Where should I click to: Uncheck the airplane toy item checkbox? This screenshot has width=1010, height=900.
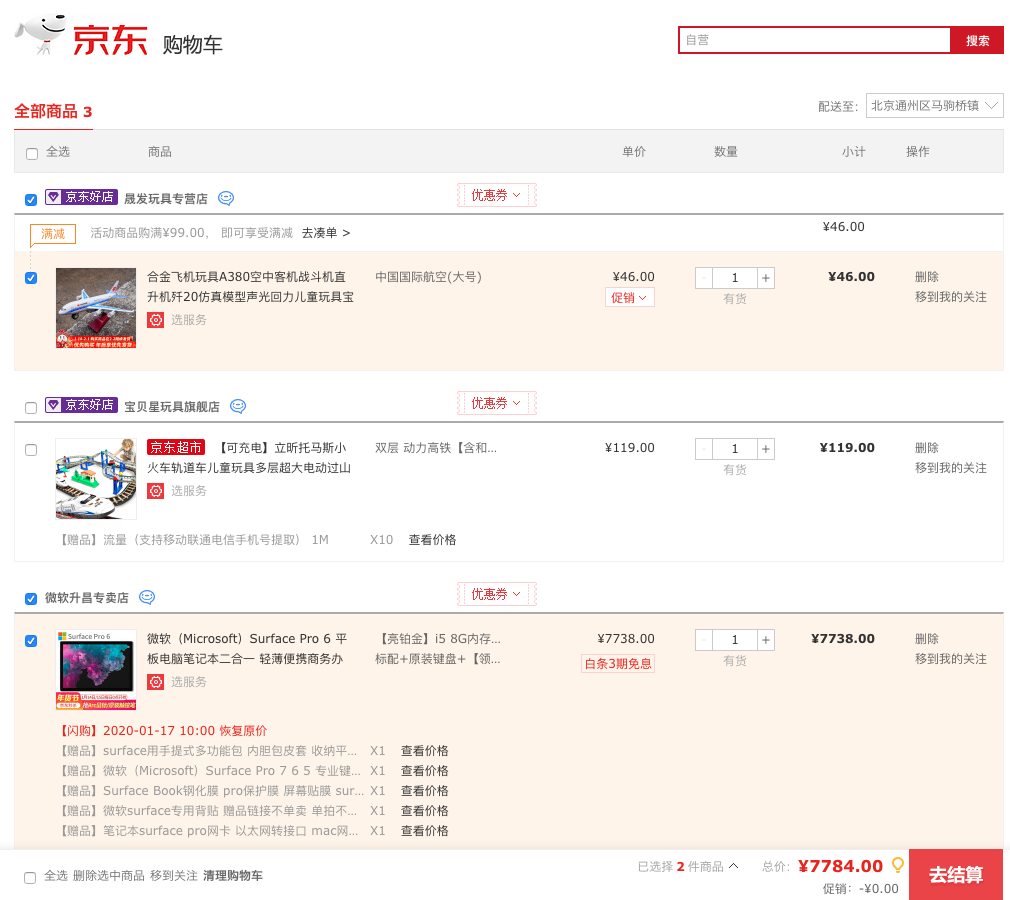pyautogui.click(x=31, y=278)
